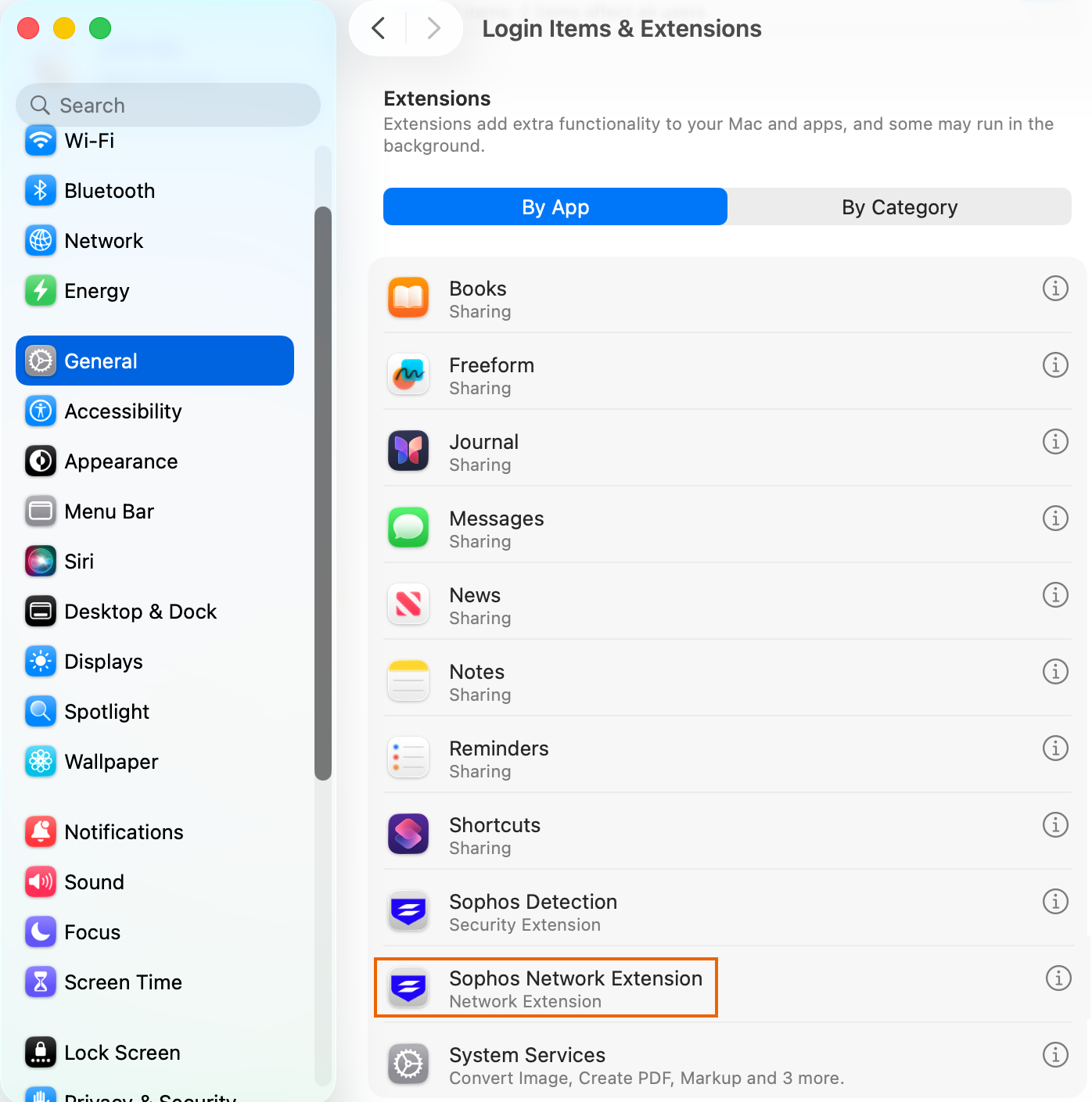
Task: Select the By App tab
Action: coord(555,206)
